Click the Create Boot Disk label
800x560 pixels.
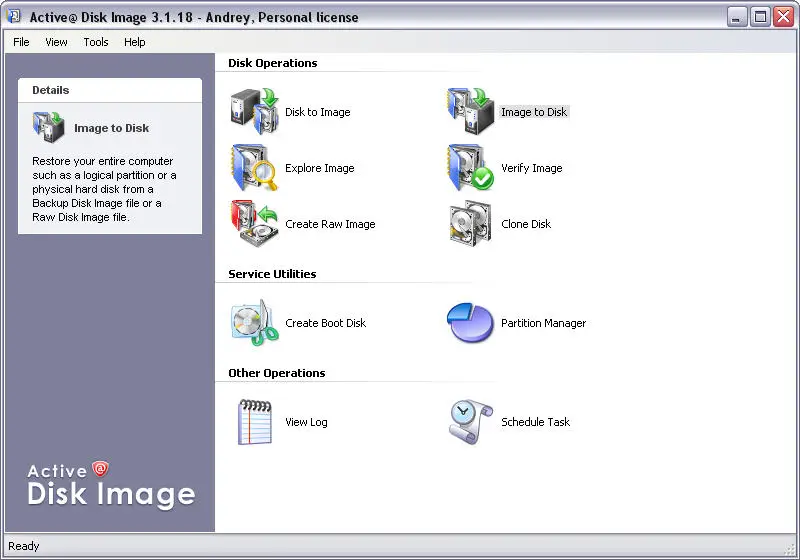326,323
